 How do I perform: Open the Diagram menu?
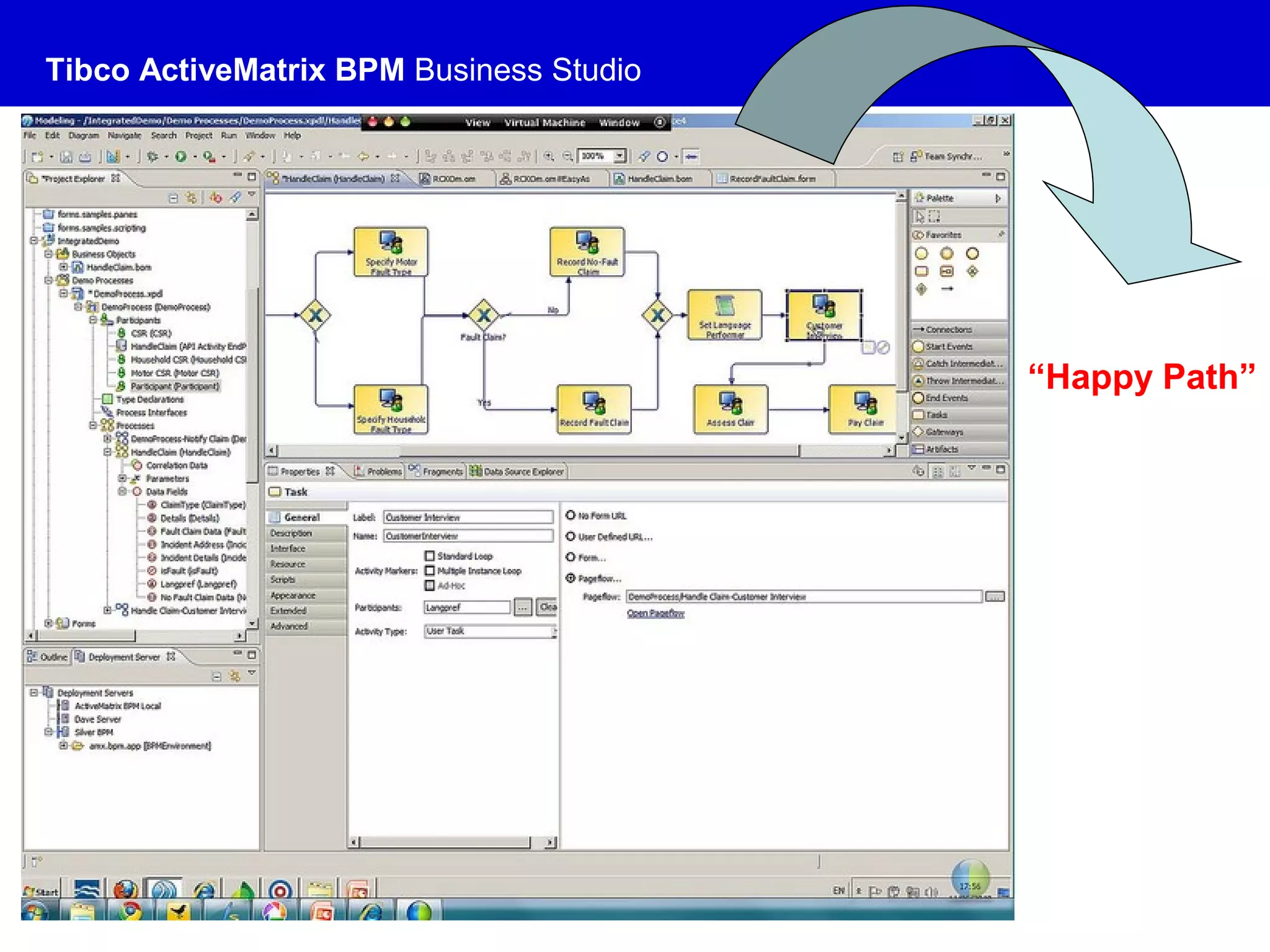click(84, 135)
